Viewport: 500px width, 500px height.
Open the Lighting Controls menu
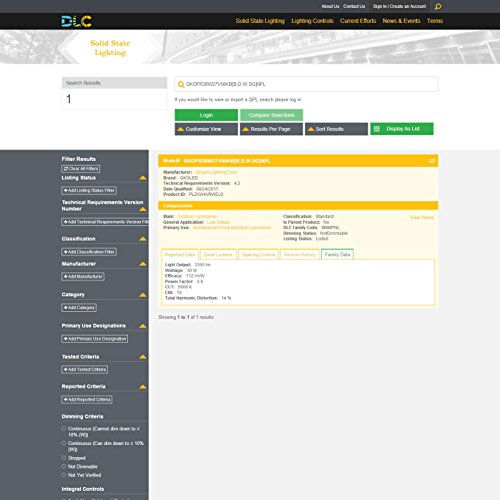[x=312, y=21]
